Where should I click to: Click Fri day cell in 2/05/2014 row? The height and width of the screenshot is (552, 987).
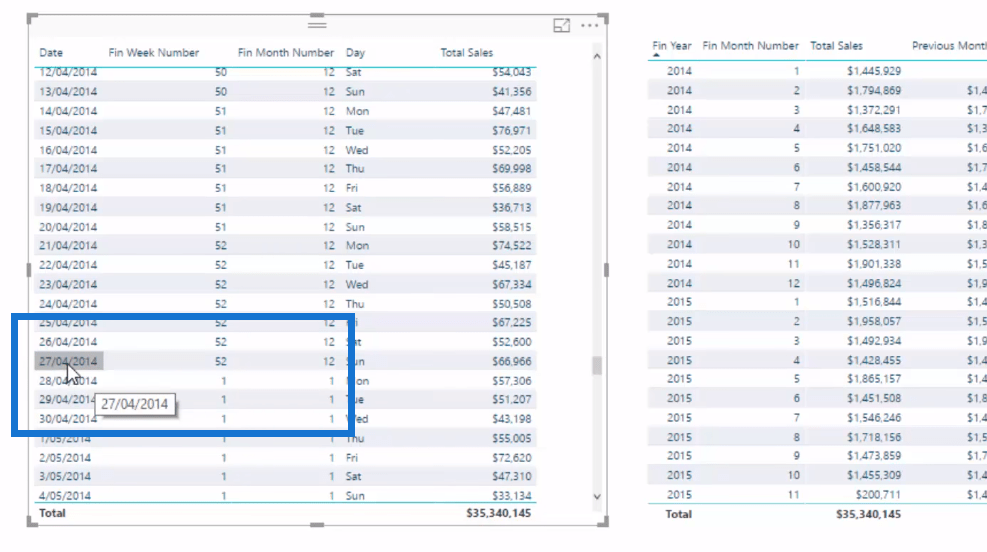tap(351, 458)
